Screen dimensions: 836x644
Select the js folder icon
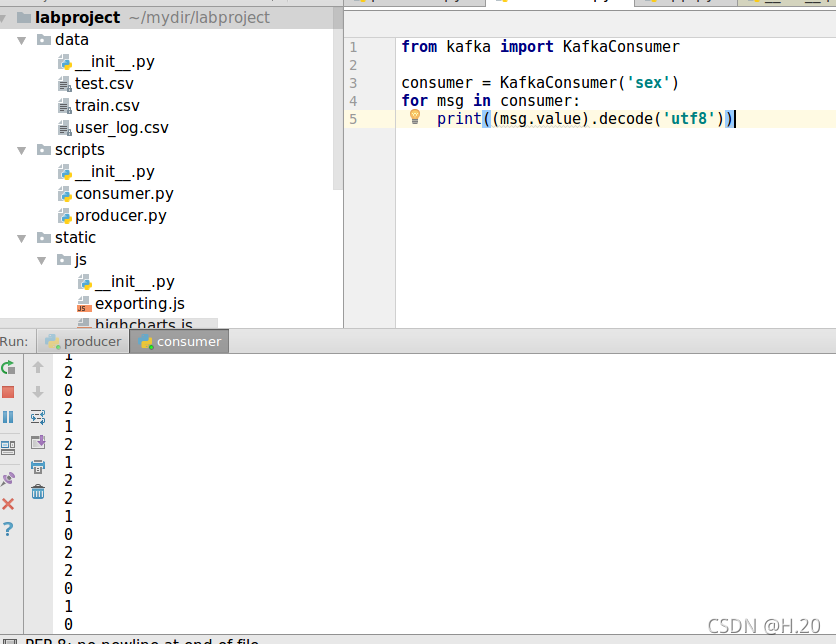64,259
